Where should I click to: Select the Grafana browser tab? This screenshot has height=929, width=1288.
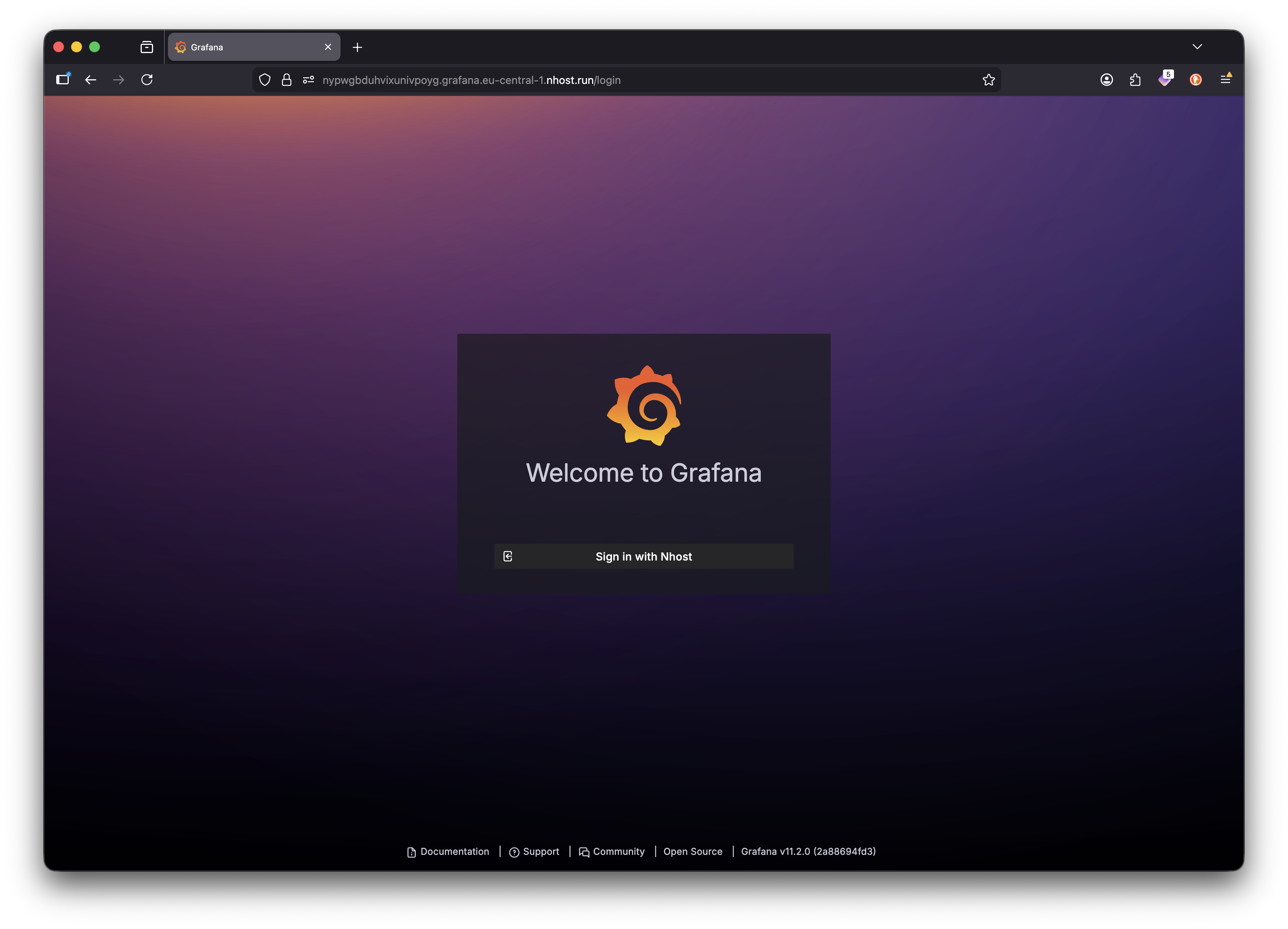coord(239,46)
